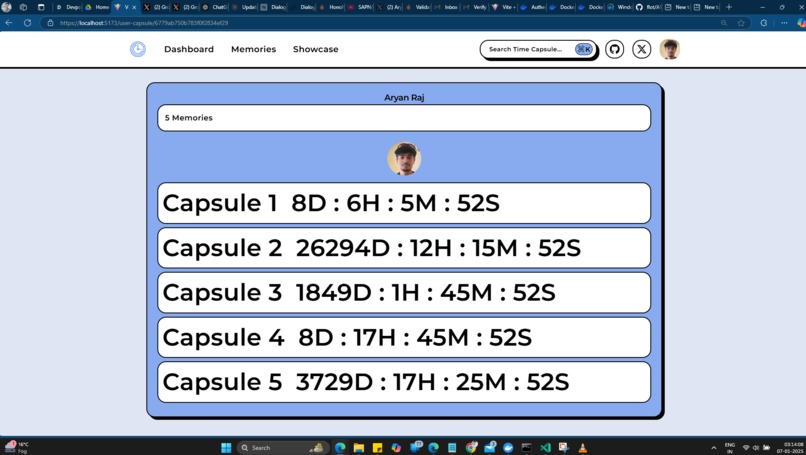
Task: Open the GitHub icon link in navbar
Action: (614, 49)
